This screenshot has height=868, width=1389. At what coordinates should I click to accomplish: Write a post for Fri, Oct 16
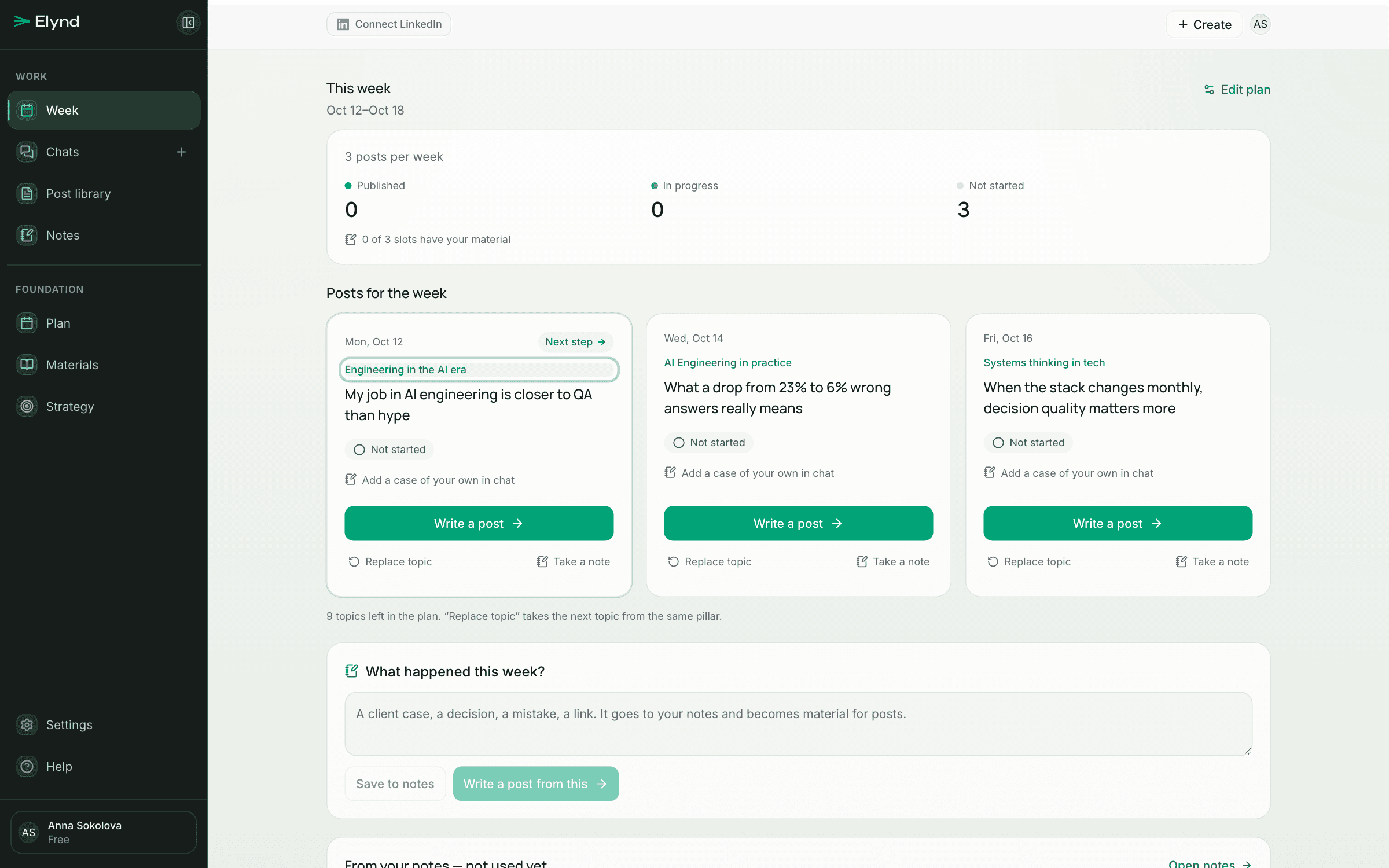1118,524
